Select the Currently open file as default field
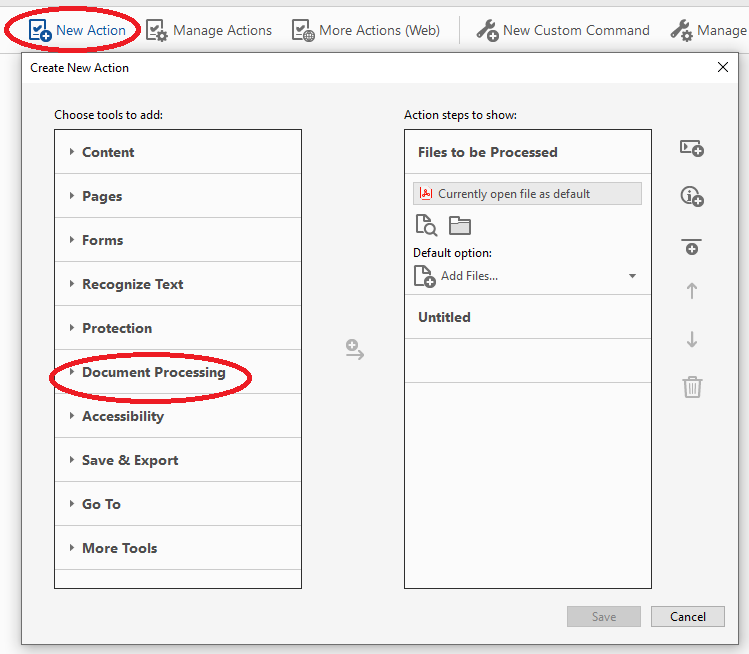This screenshot has width=749, height=654. (x=527, y=193)
